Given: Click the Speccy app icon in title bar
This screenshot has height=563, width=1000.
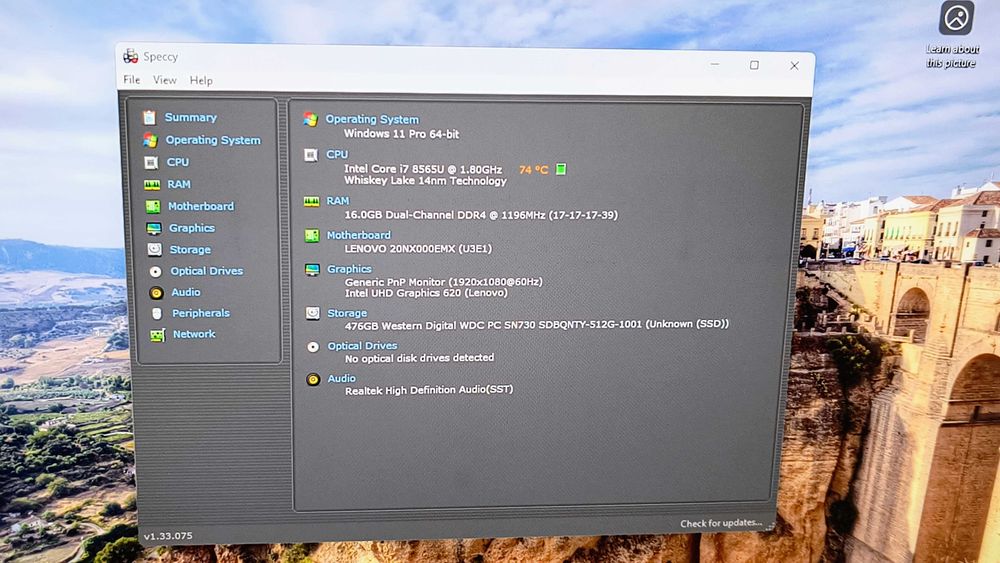Looking at the screenshot, I should pos(131,56).
